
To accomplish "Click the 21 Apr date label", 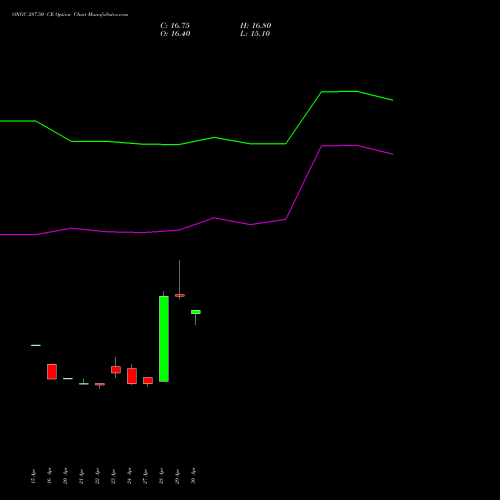I will [81, 476].
